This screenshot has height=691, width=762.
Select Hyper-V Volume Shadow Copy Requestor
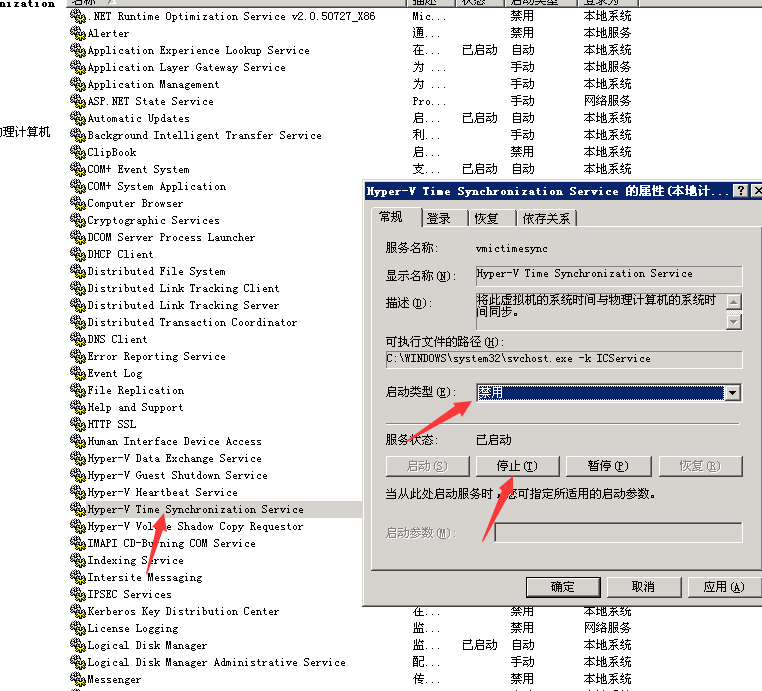pyautogui.click(x=195, y=526)
